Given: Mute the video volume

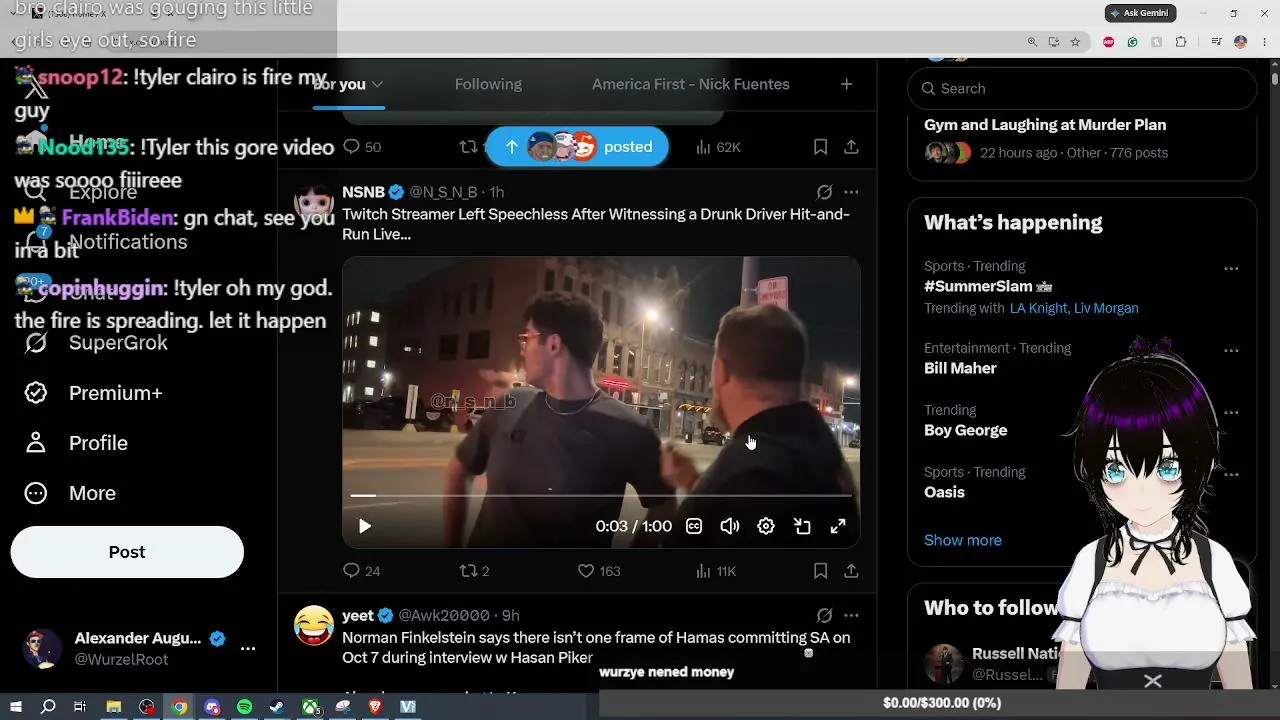Looking at the screenshot, I should point(730,526).
